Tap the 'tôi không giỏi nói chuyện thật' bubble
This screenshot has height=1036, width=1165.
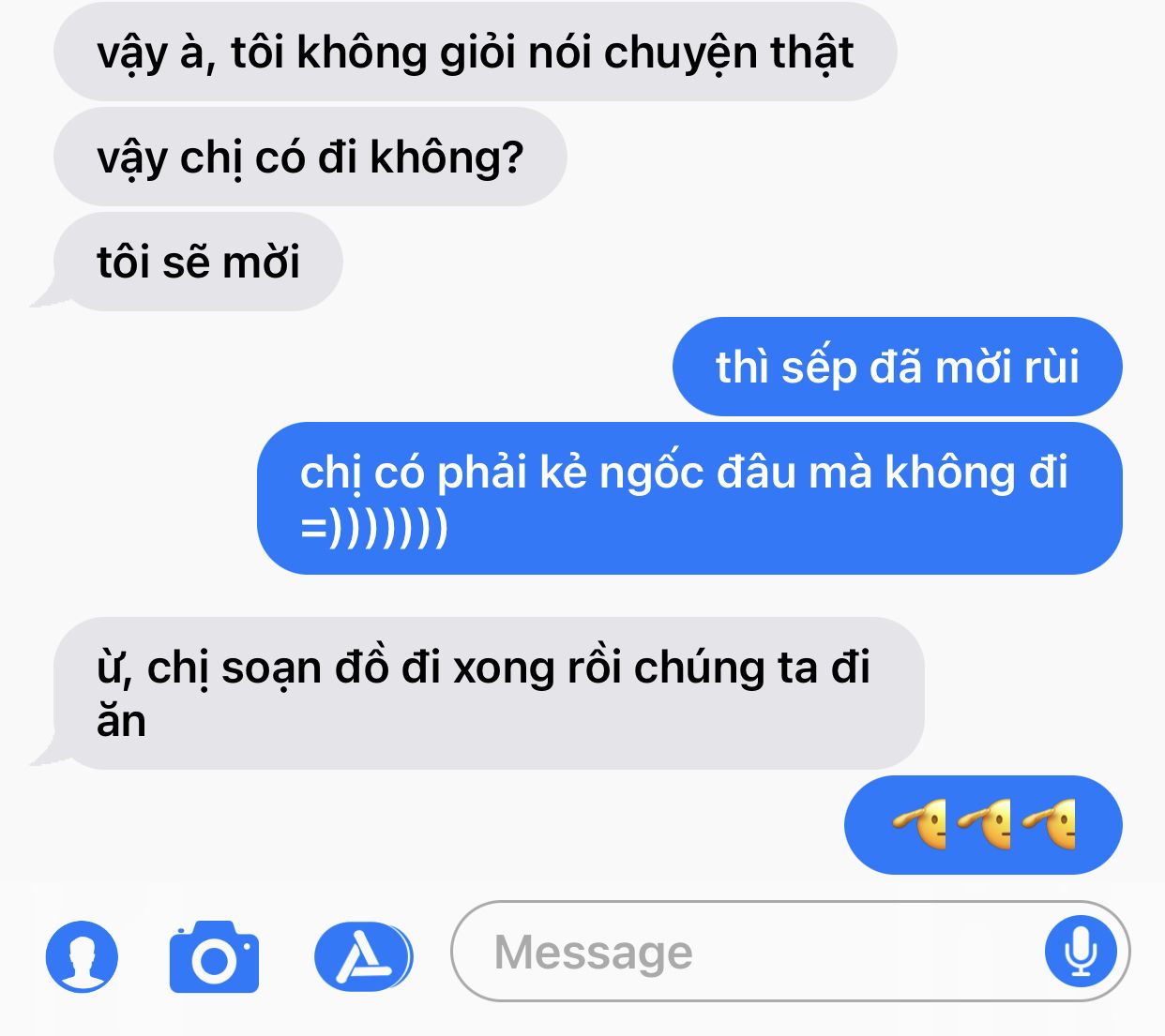476,52
